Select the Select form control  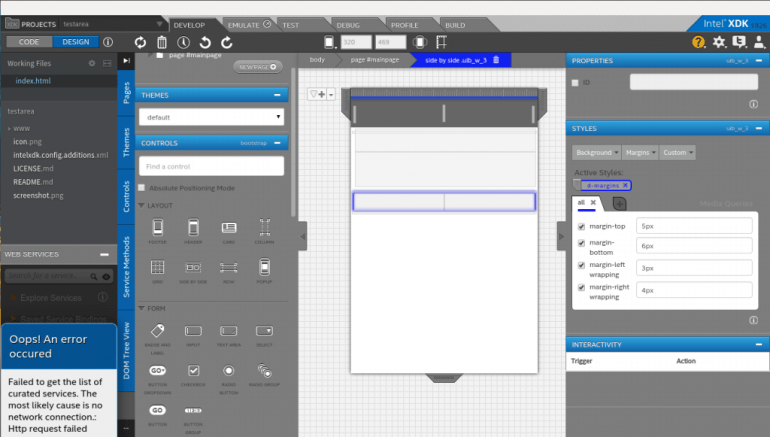click(x=264, y=335)
